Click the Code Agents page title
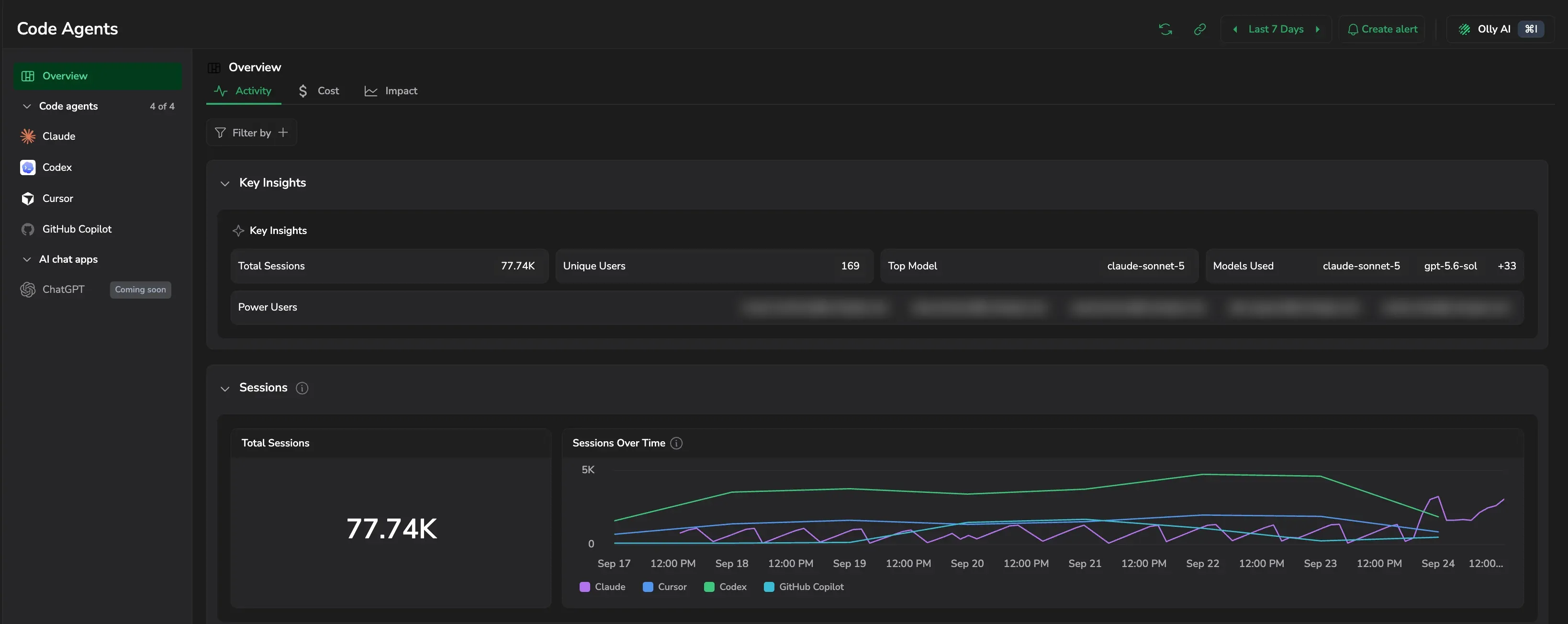This screenshot has width=1568, height=624. tap(67, 29)
